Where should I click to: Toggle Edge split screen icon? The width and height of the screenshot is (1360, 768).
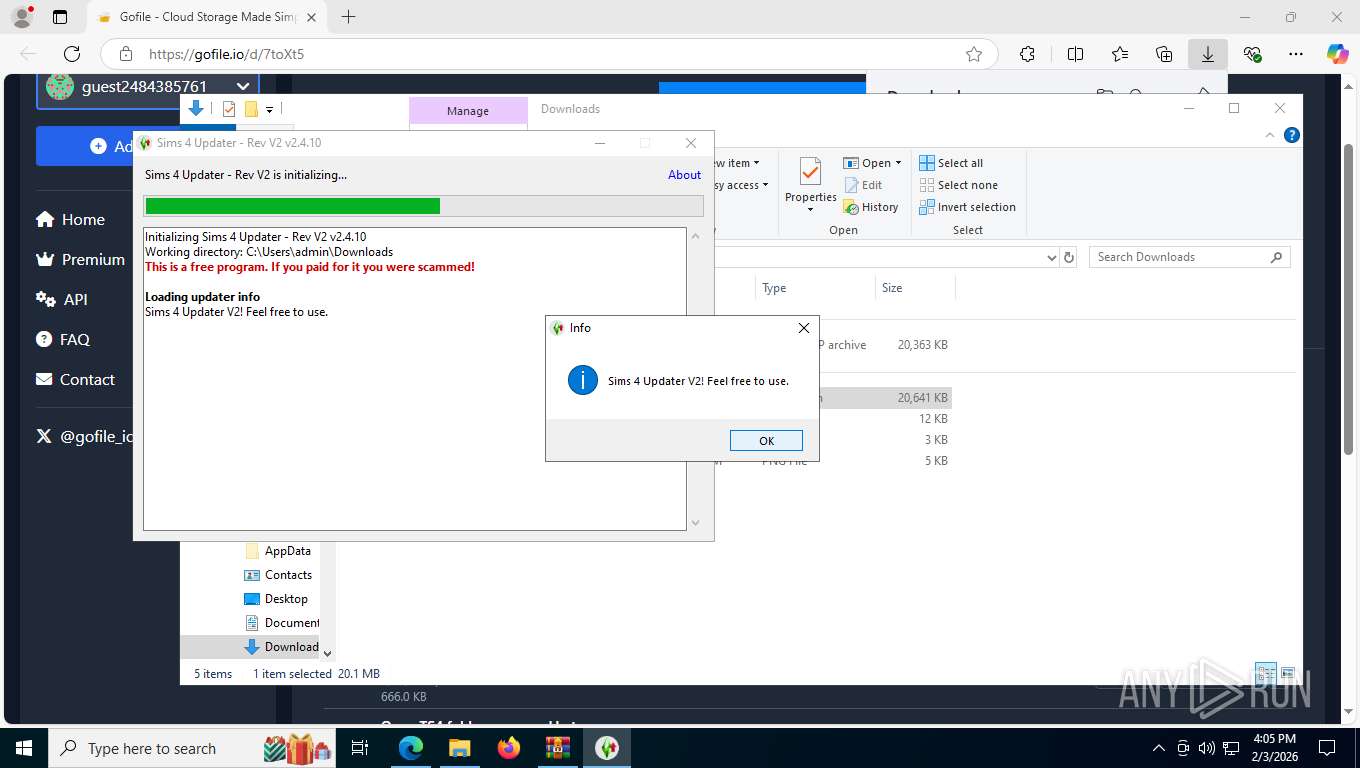[x=1075, y=54]
